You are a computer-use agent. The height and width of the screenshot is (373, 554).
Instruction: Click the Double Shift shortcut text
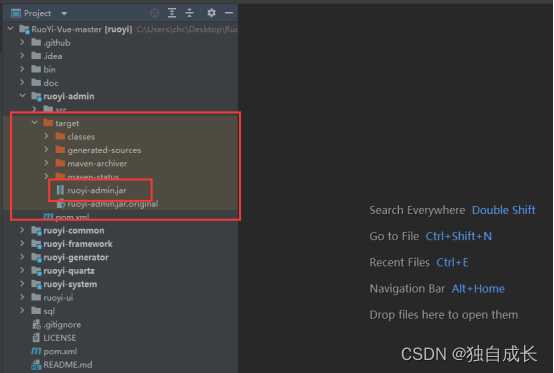click(503, 210)
